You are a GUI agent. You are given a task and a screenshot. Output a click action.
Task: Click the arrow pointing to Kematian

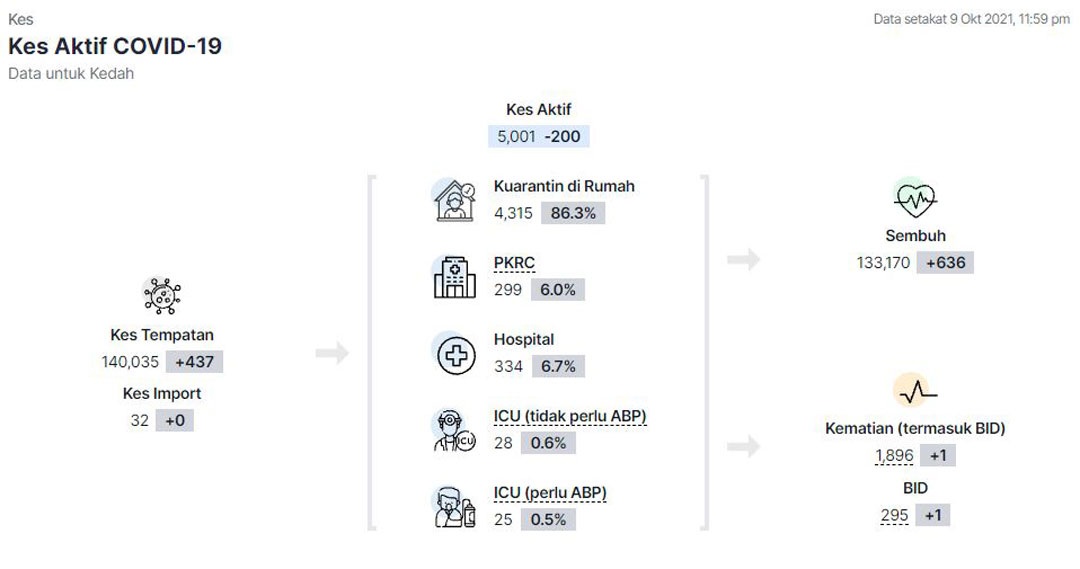[x=743, y=446]
